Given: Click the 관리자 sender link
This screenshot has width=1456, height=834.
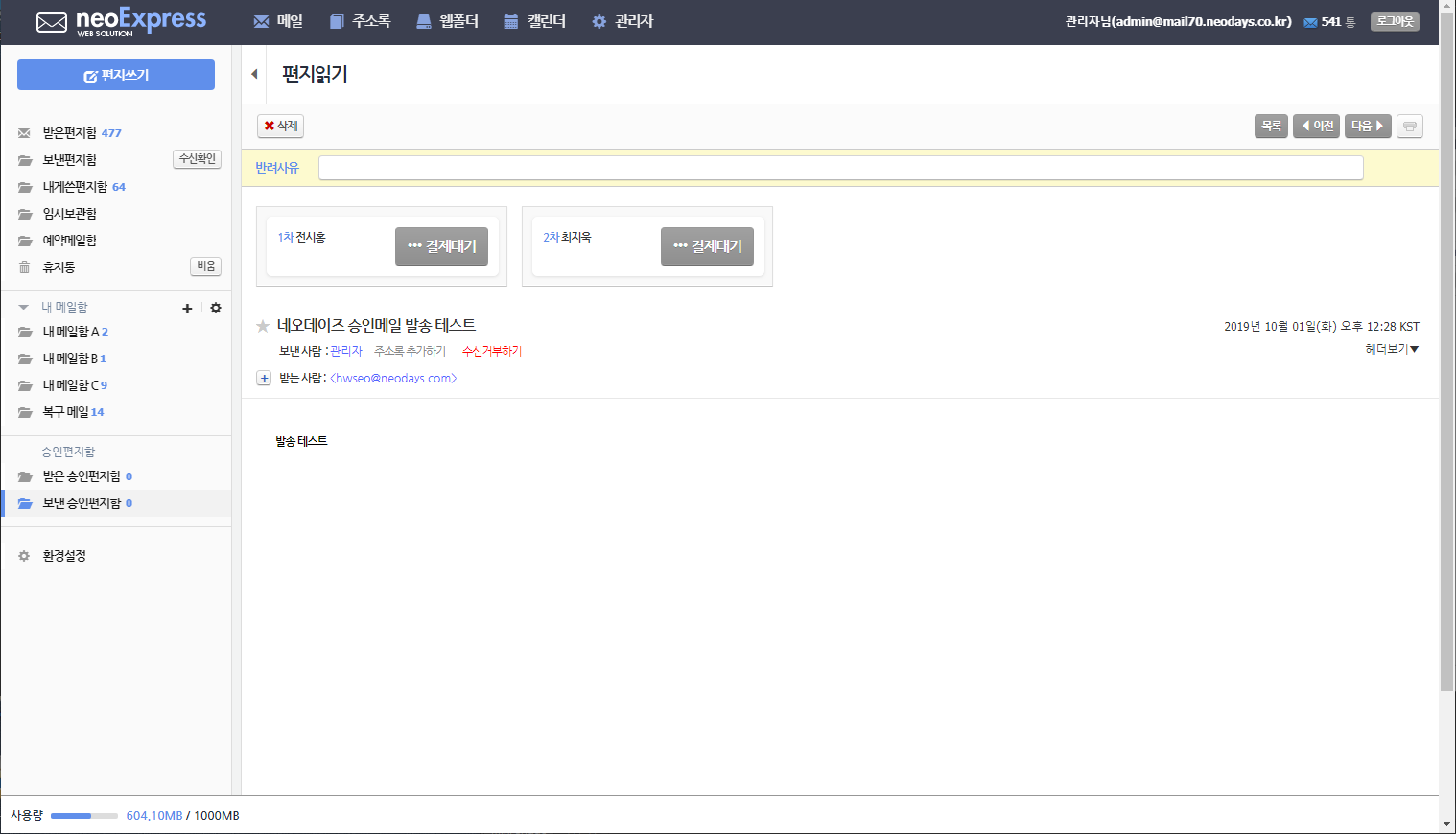Looking at the screenshot, I should (346, 351).
